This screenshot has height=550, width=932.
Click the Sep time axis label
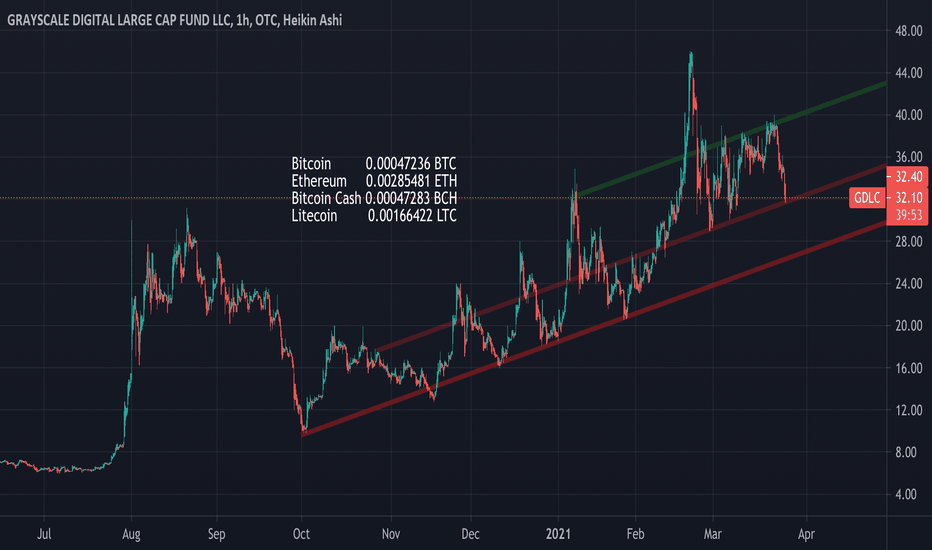[x=216, y=534]
